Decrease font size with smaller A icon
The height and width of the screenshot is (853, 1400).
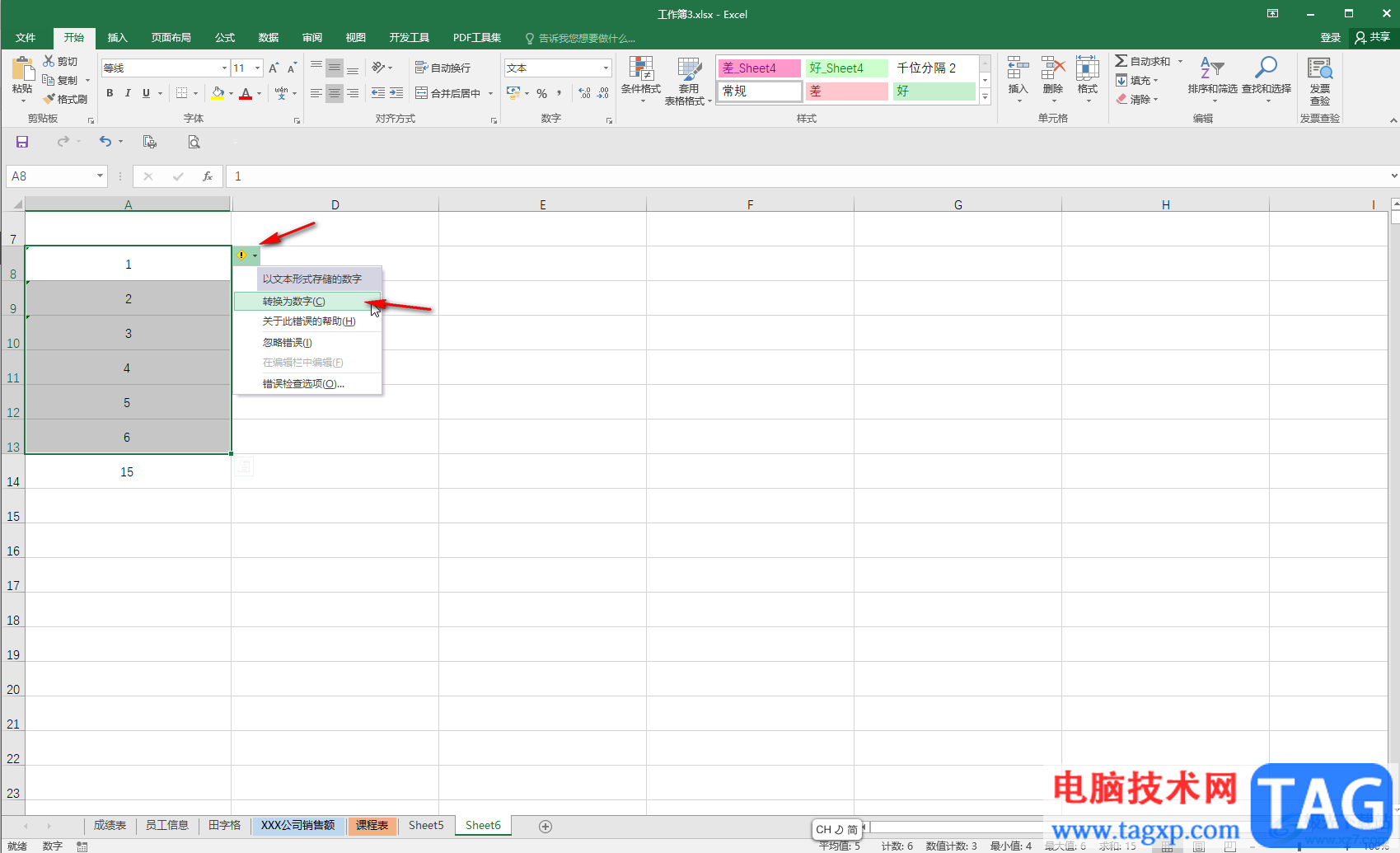pos(292,68)
